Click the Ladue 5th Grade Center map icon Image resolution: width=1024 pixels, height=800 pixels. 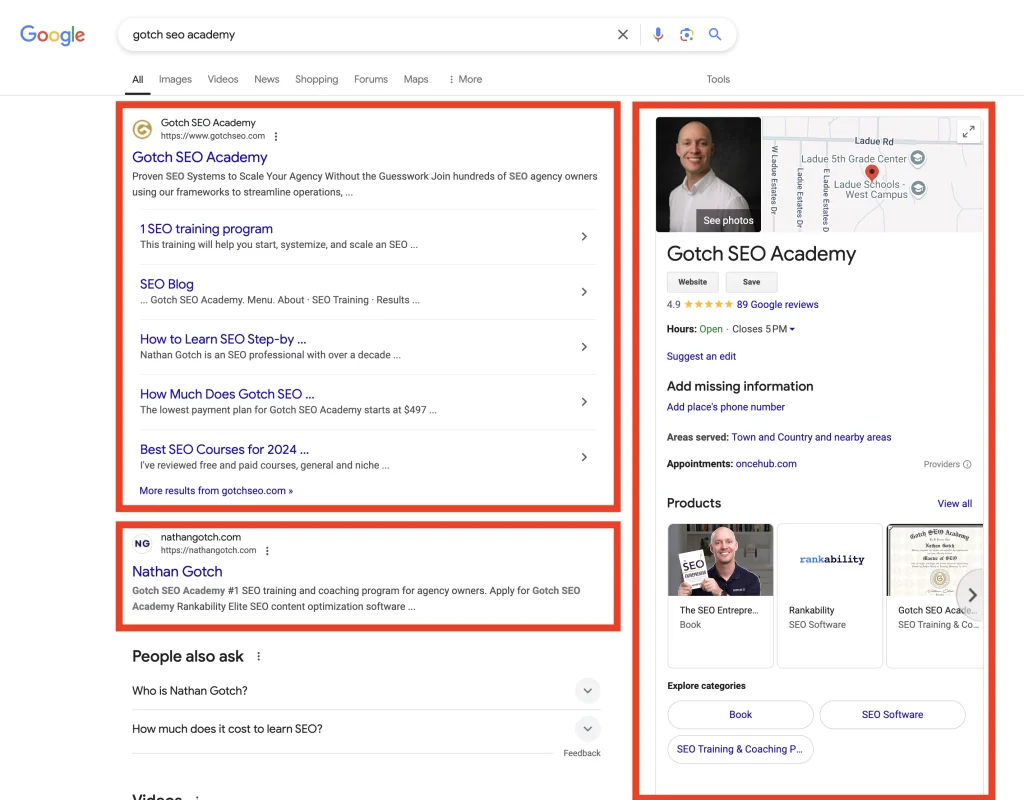918,158
